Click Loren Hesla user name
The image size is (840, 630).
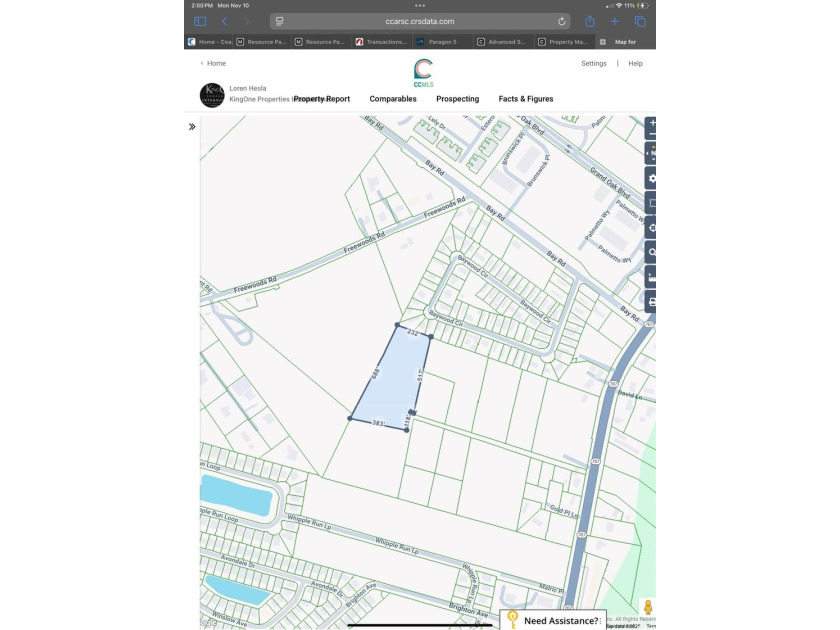click(248, 88)
